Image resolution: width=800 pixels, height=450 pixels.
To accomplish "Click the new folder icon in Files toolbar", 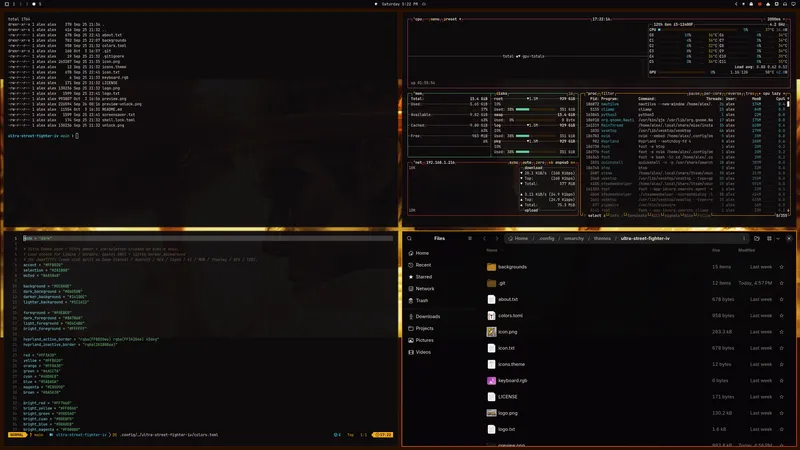I will (x=757, y=238).
